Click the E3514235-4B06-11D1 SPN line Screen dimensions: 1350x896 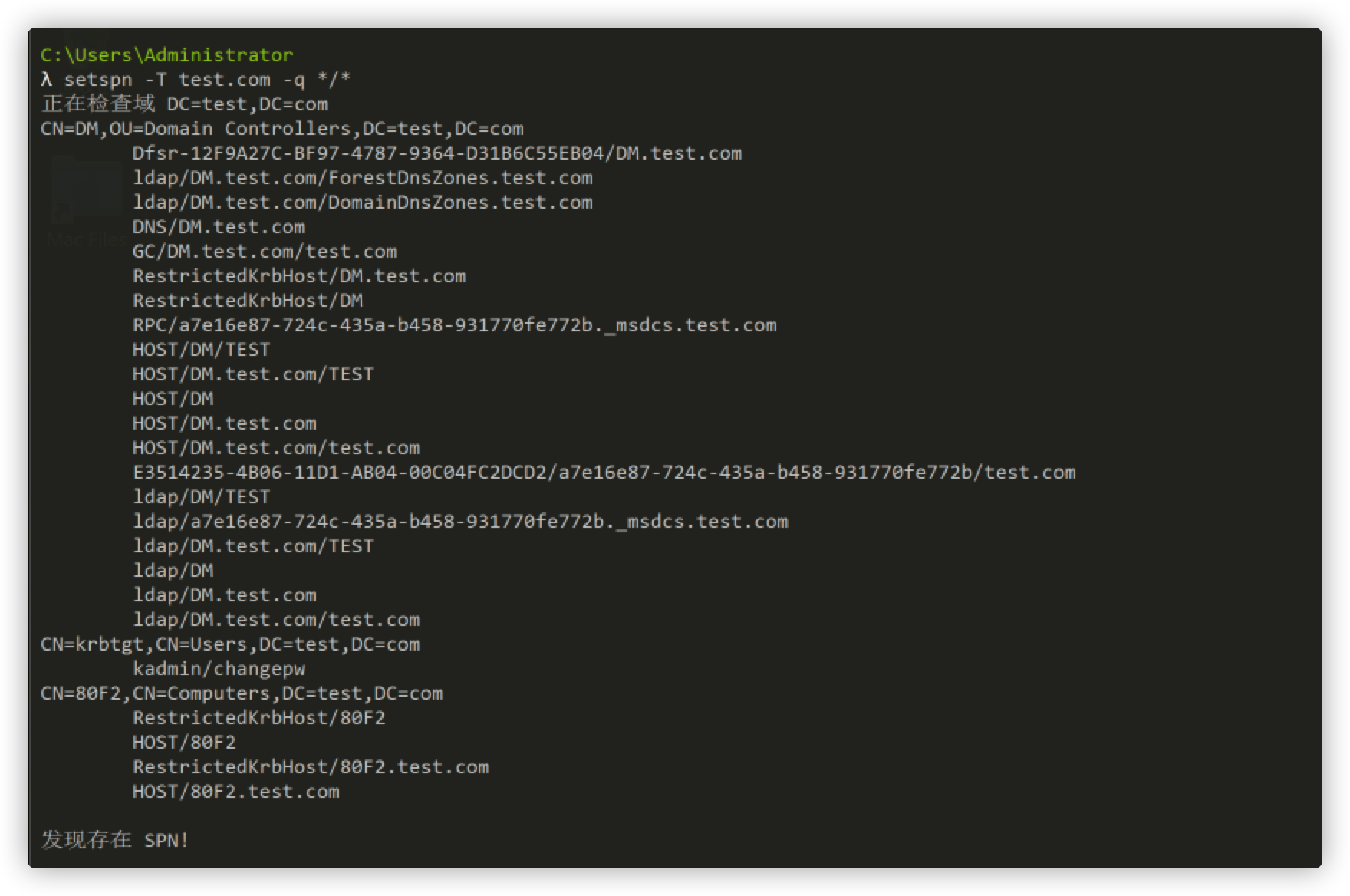coord(604,473)
